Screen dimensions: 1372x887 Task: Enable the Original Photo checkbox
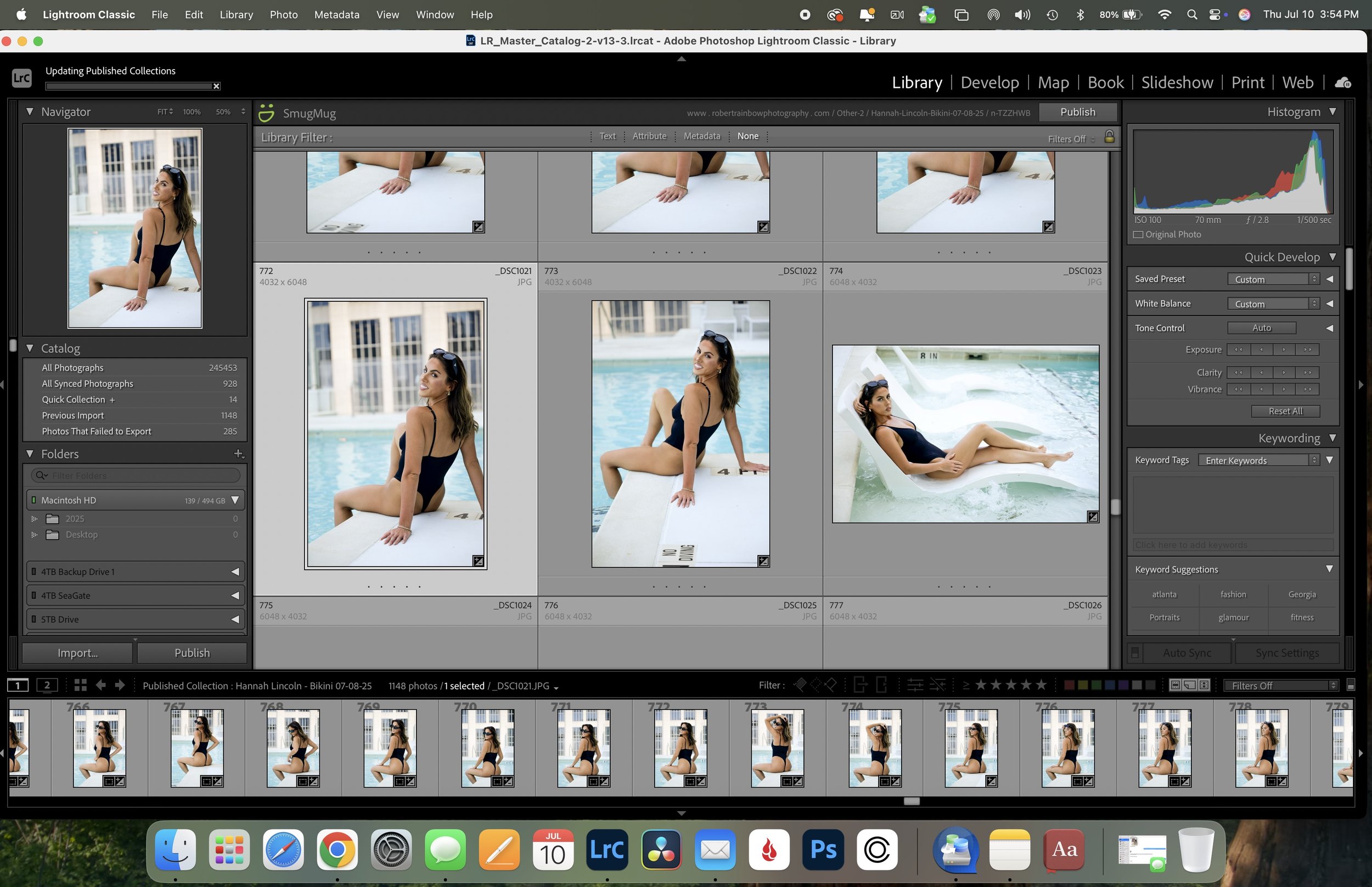click(x=1138, y=234)
